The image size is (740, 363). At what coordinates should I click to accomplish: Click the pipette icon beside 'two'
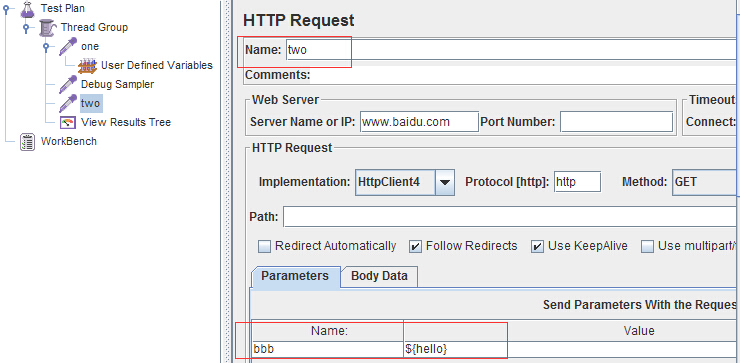68,103
